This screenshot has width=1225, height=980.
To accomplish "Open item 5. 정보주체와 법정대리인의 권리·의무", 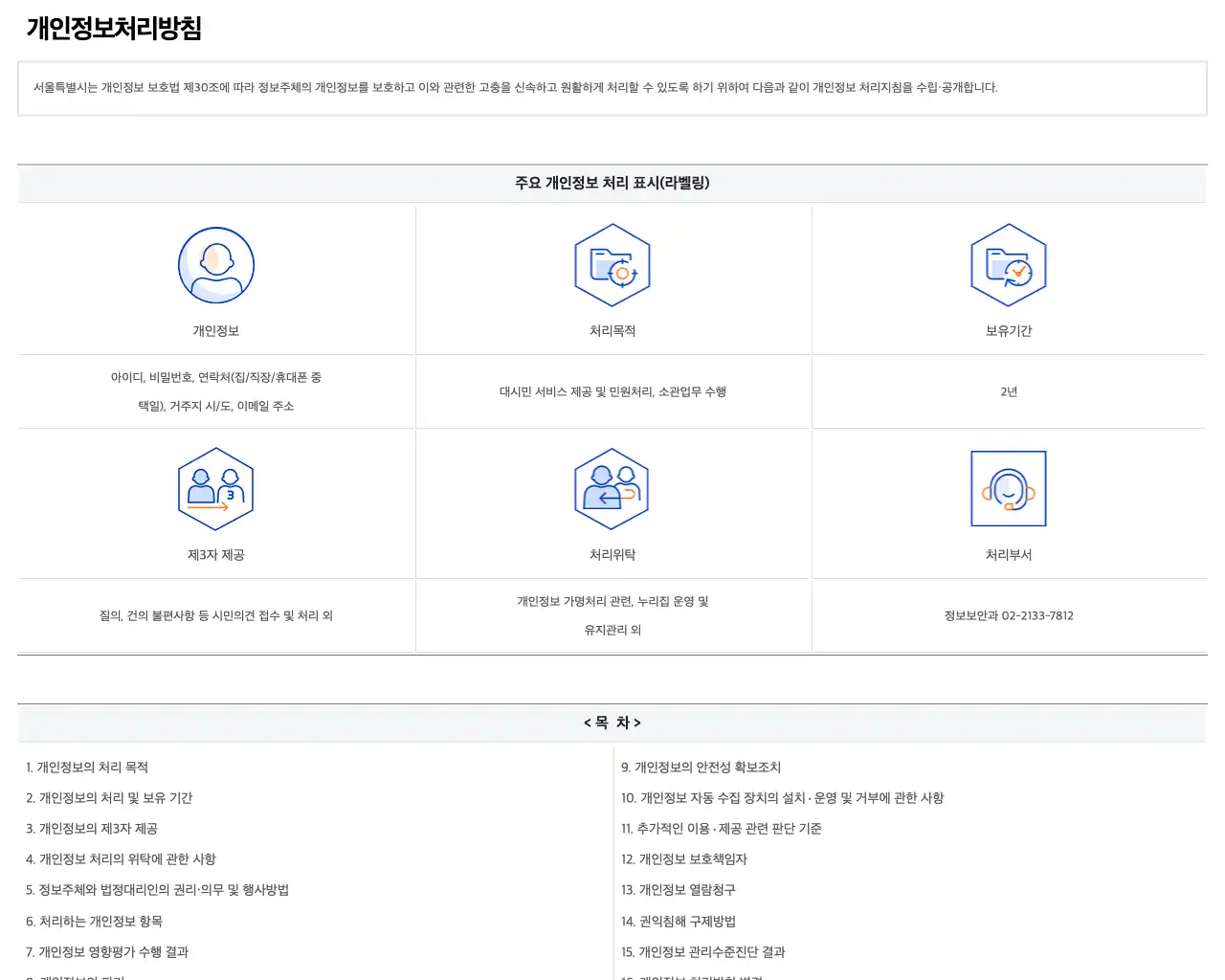I will (x=157, y=890).
